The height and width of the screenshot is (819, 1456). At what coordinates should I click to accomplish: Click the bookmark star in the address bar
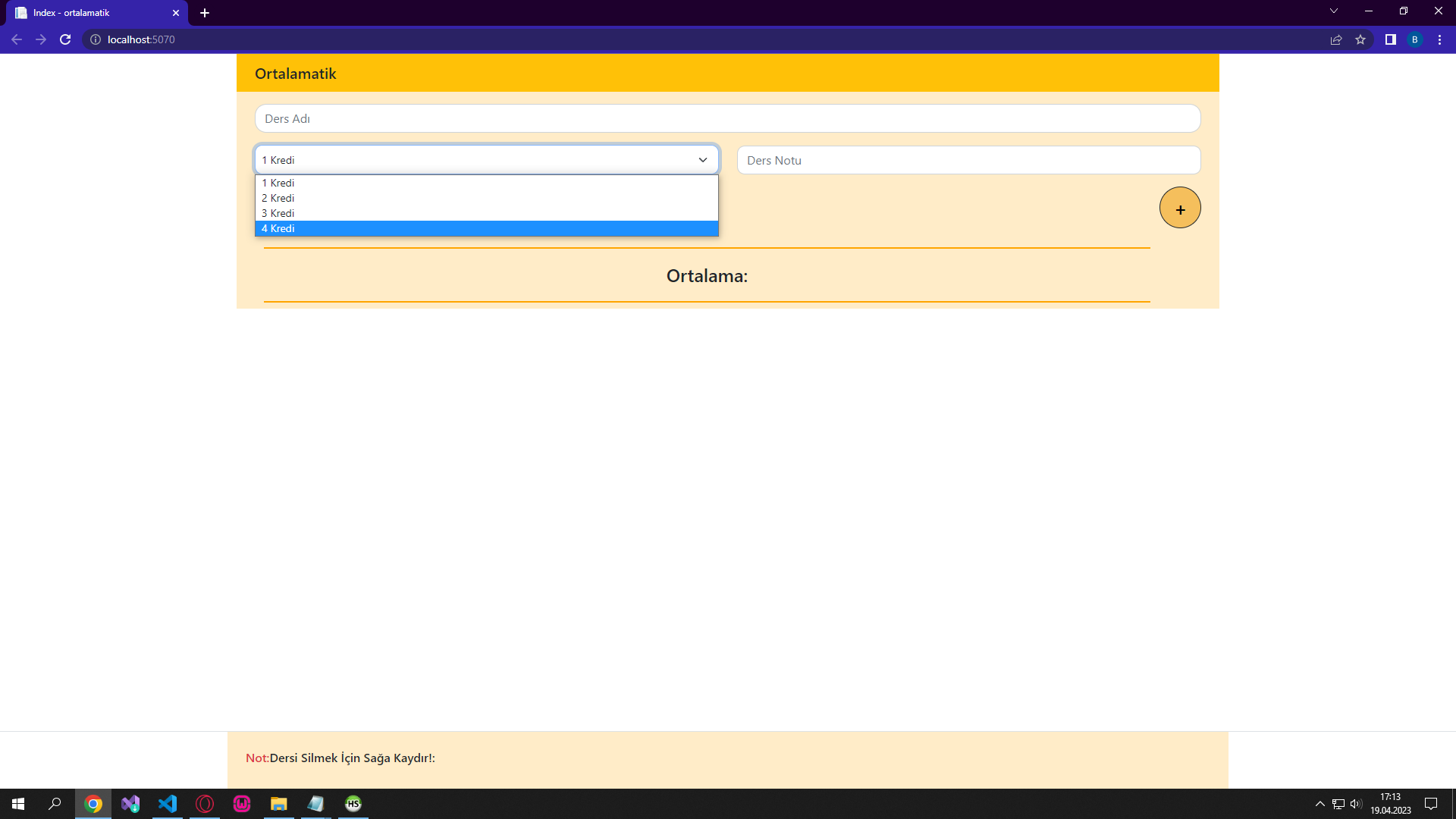click(x=1361, y=39)
